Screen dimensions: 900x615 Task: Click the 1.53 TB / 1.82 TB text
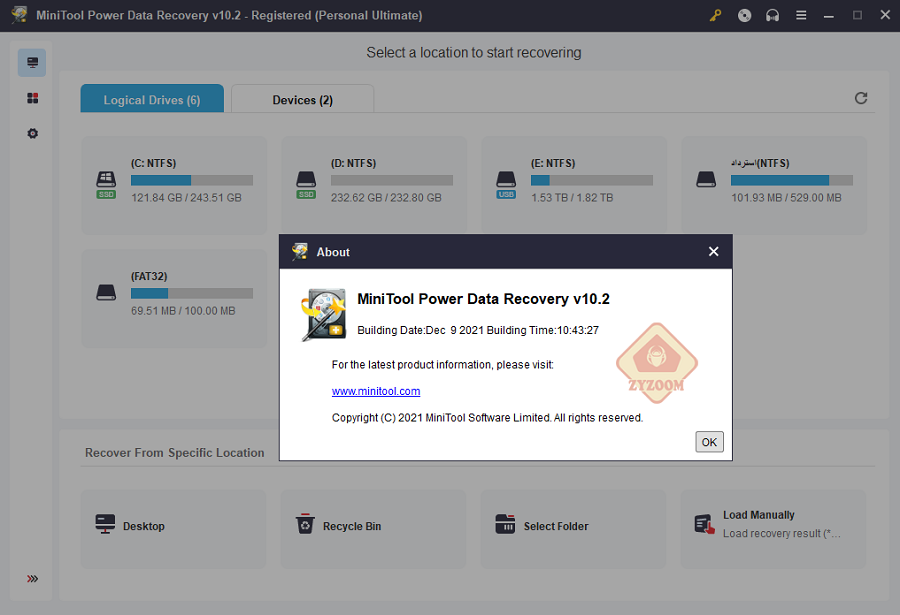(572, 198)
